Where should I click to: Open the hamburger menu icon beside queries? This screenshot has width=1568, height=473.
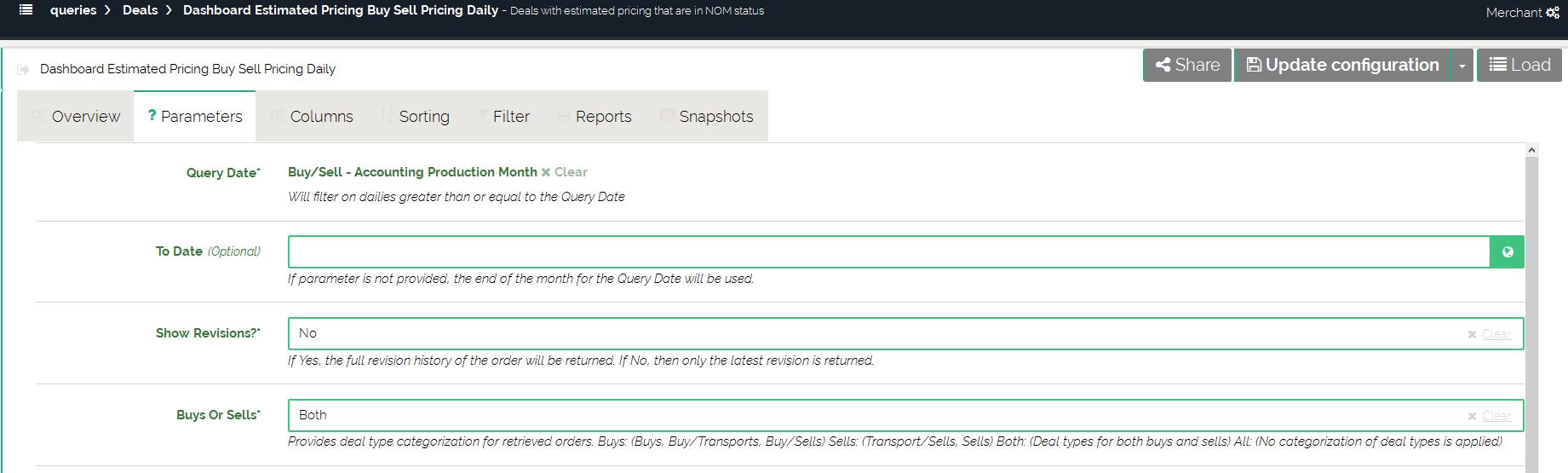[26, 10]
